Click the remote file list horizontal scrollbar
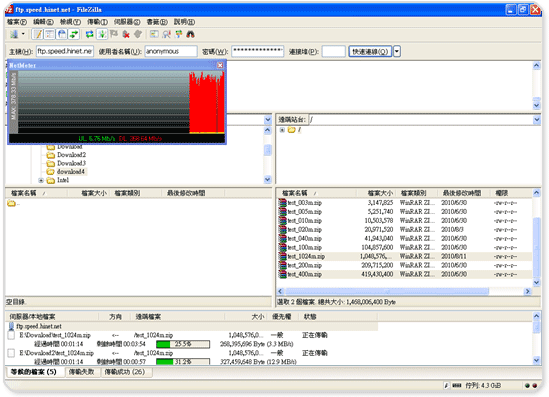549x397 pixels. [387, 291]
